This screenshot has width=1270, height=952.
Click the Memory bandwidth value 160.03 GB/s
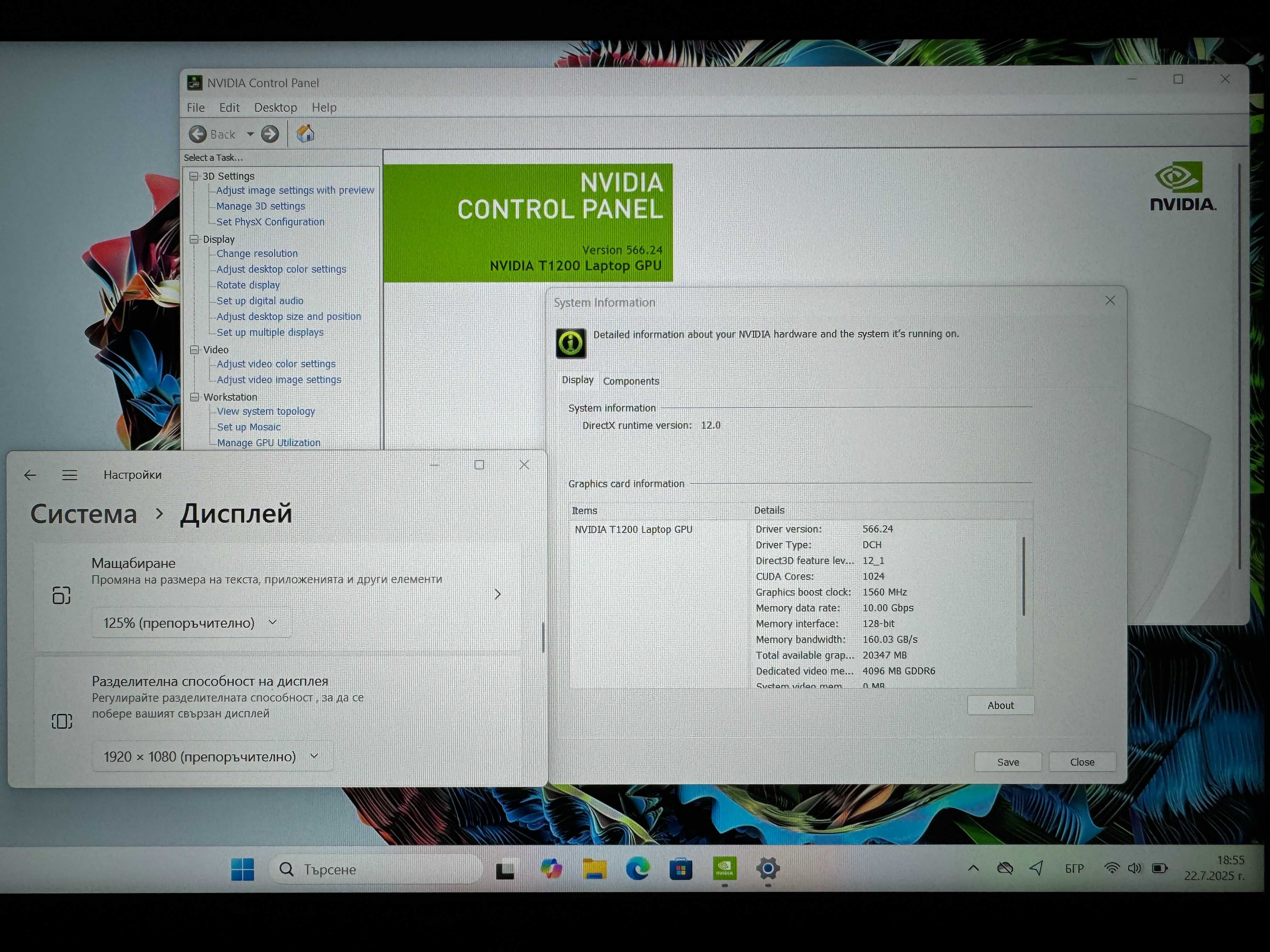pos(890,639)
